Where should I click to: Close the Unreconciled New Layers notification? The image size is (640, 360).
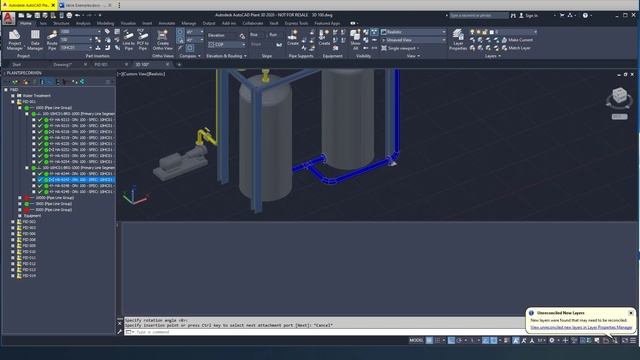tap(631, 313)
